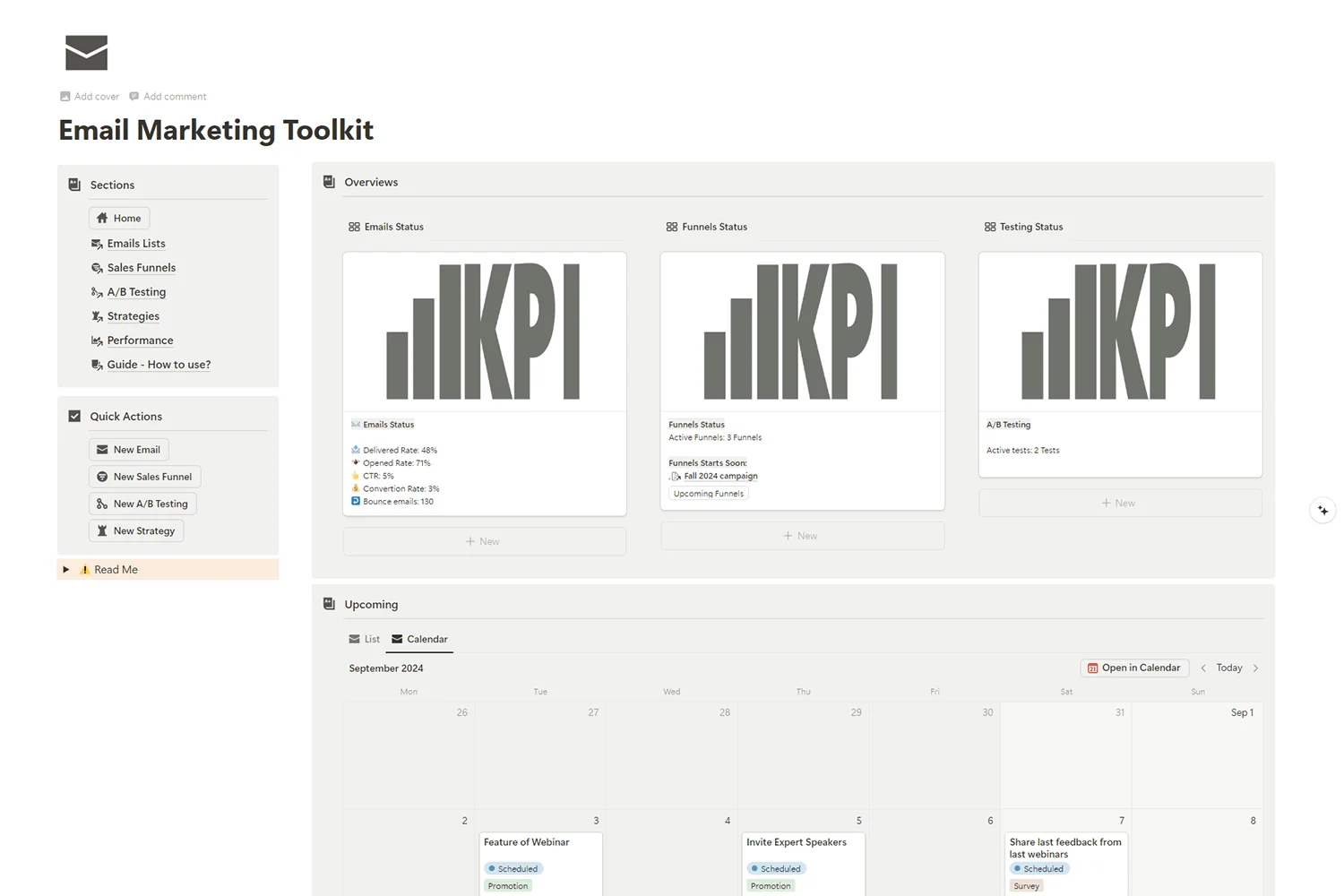This screenshot has height=896, width=1344.
Task: Click the Survey tag on feedback event
Action: click(1027, 886)
